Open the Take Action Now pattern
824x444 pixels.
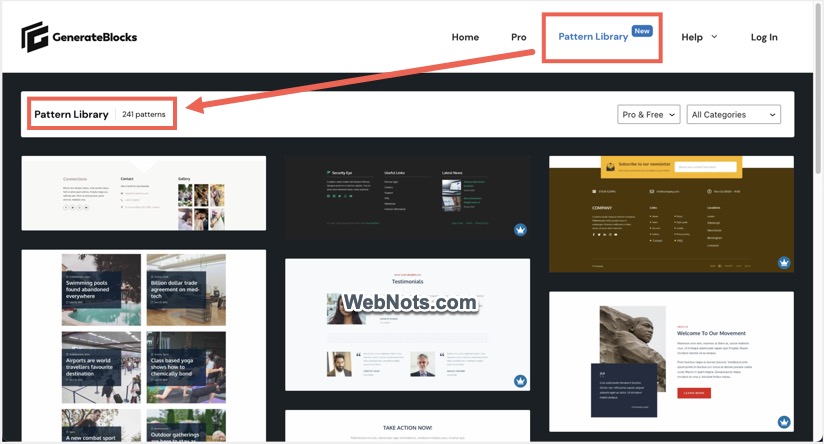point(407,426)
